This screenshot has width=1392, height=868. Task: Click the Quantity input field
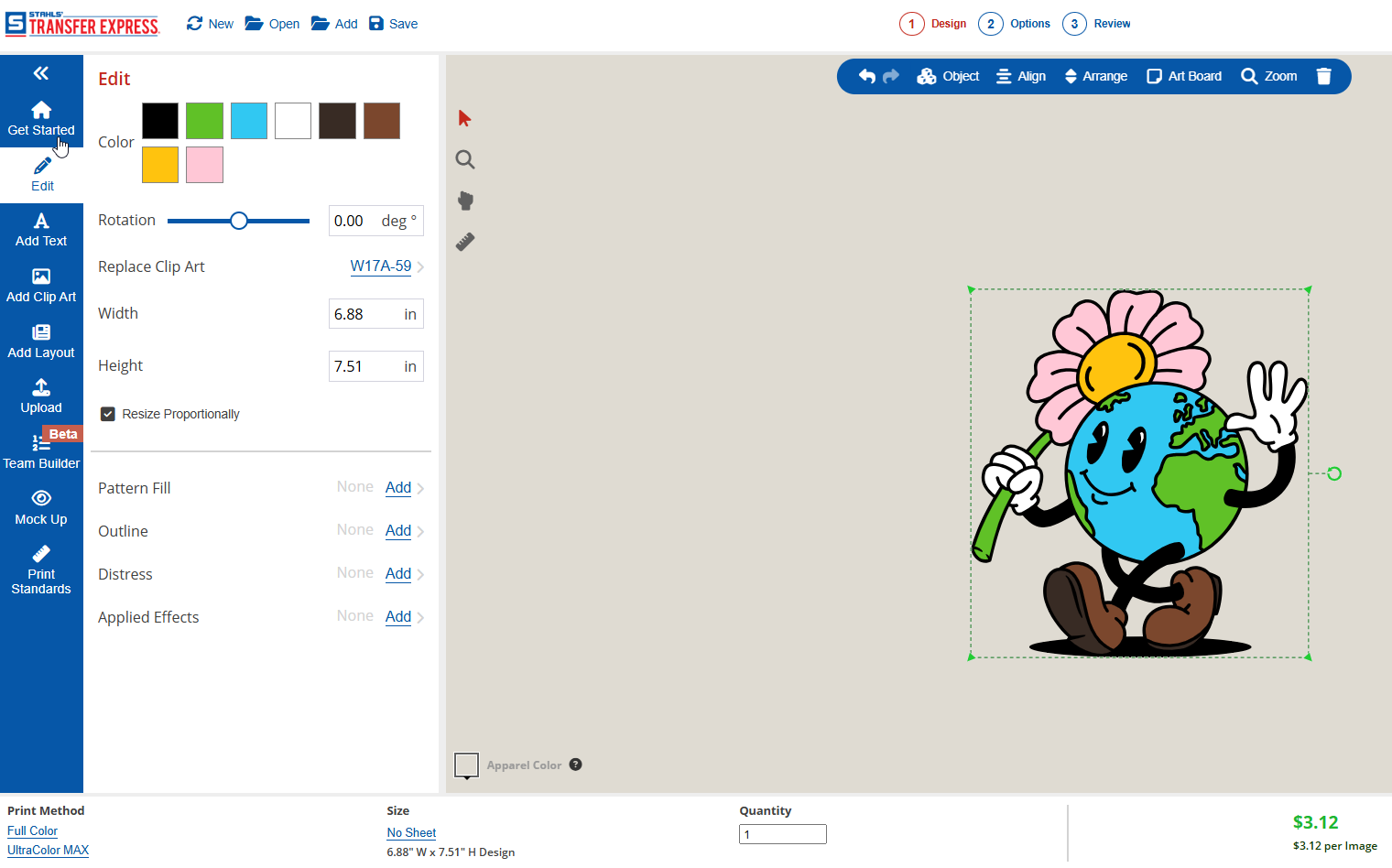point(782,834)
